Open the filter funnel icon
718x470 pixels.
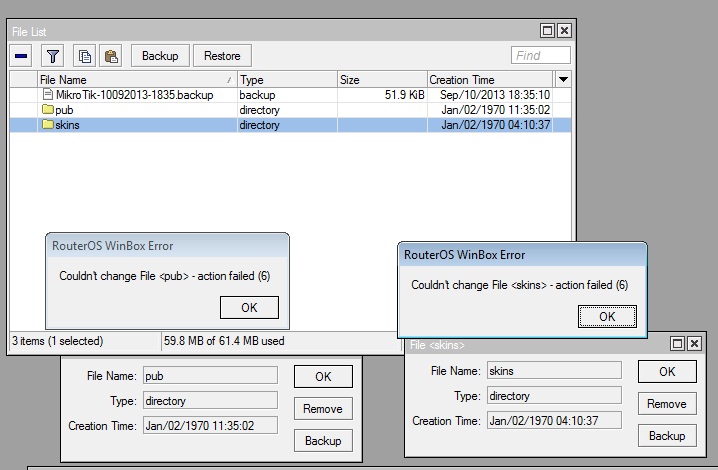click(x=52, y=56)
